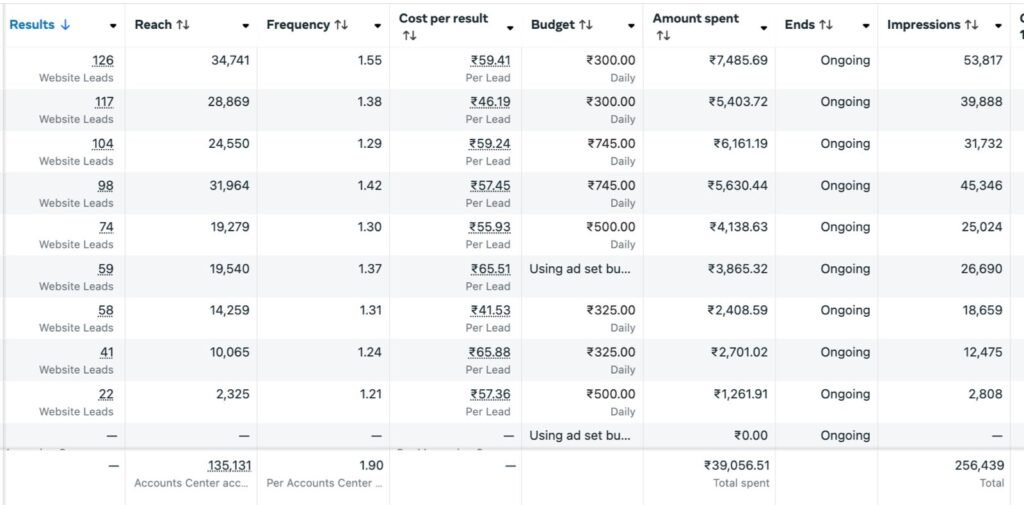
Task: Click the Impressions sort arrows icon
Action: tap(971, 25)
